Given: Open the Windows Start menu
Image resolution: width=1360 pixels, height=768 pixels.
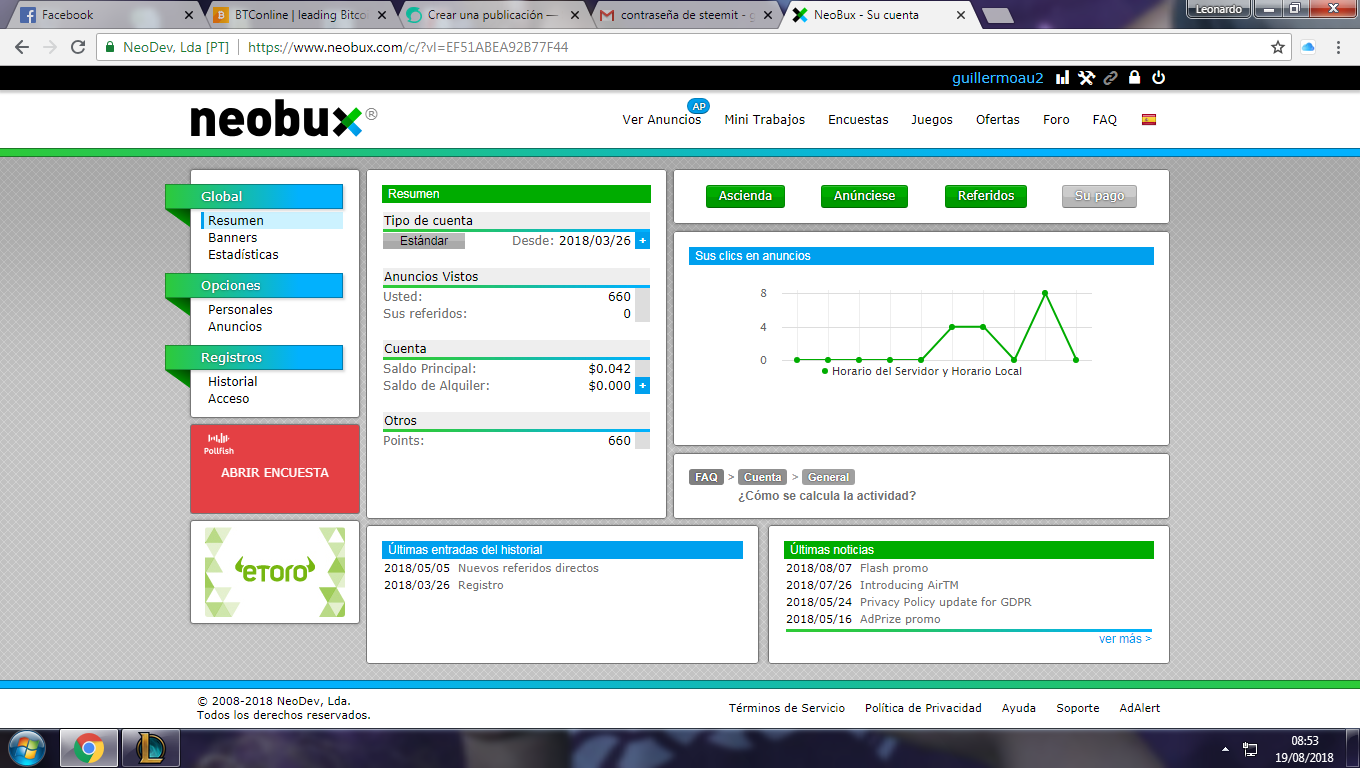Looking at the screenshot, I should tap(27, 748).
